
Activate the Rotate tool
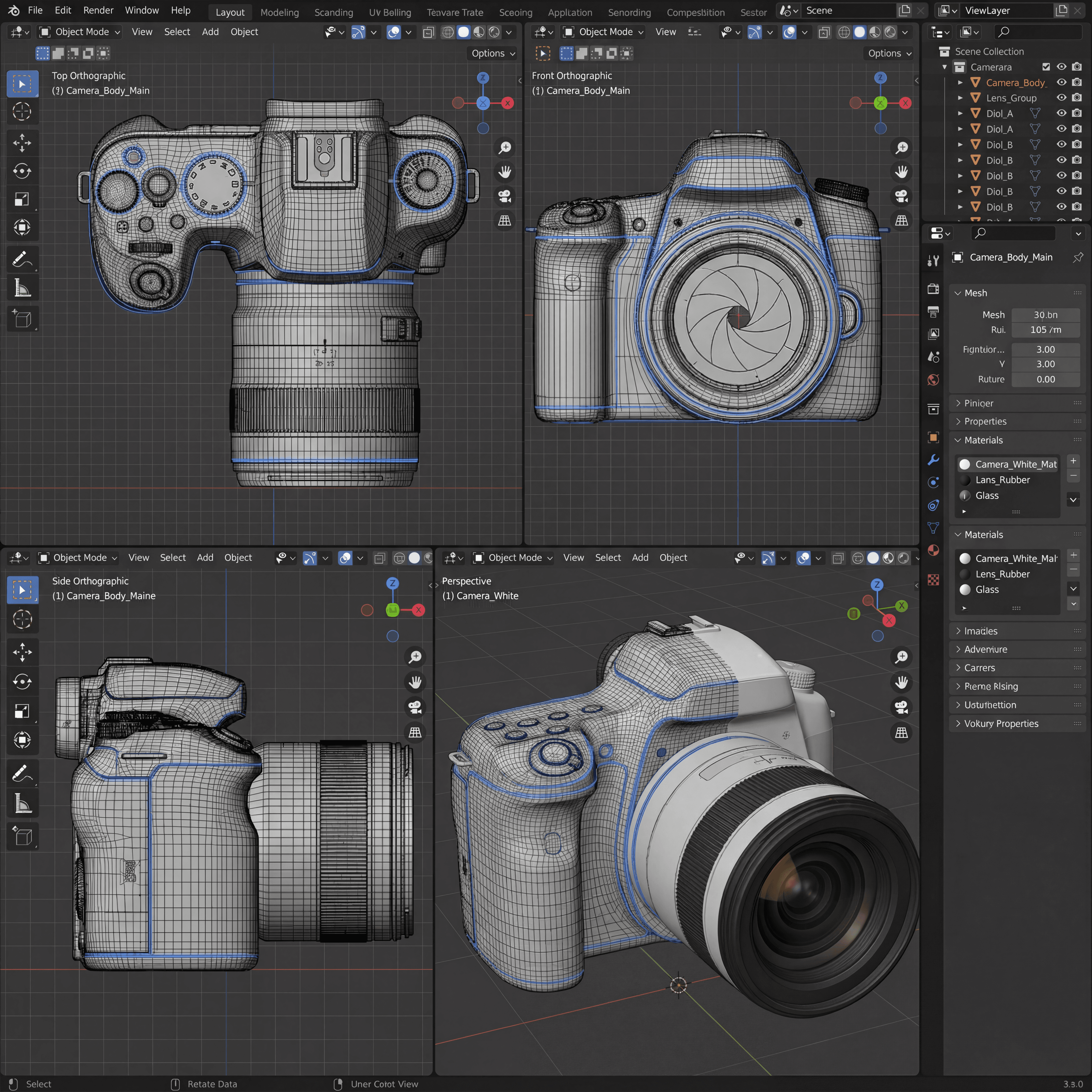[23, 171]
